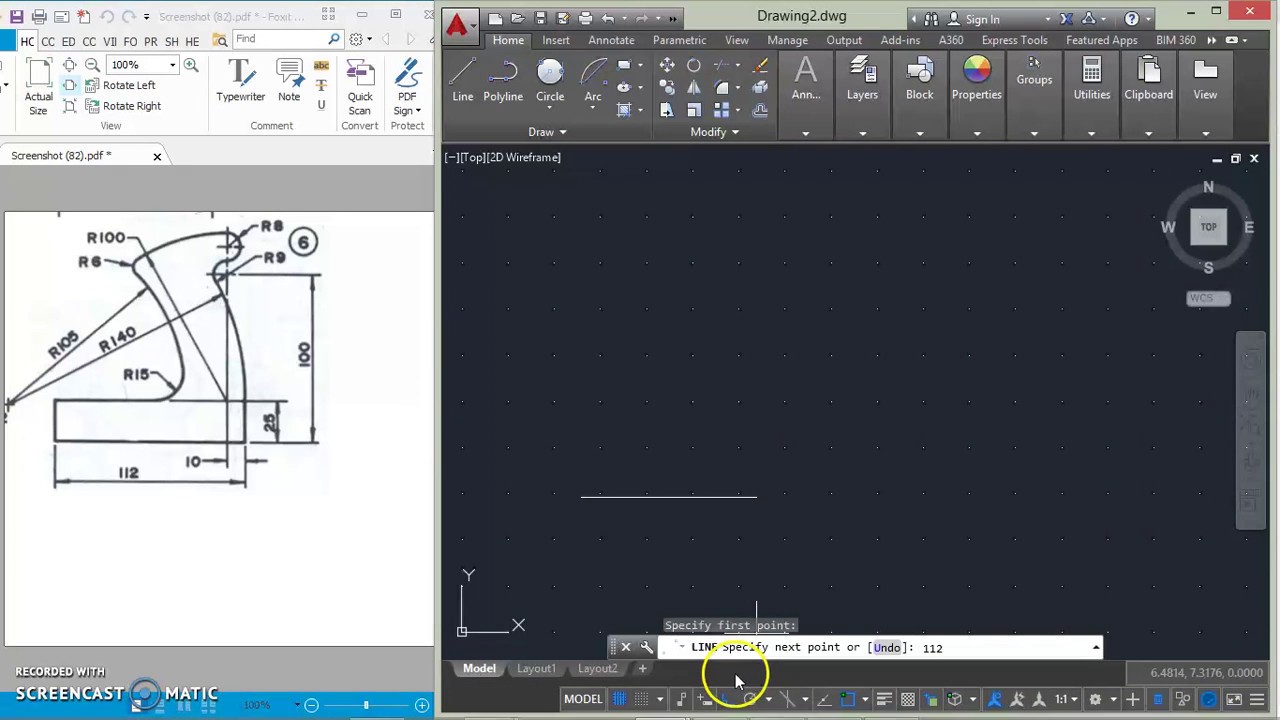This screenshot has height=720, width=1280.
Task: Click the Zoom In magnifier in Foxit
Action: coord(190,65)
